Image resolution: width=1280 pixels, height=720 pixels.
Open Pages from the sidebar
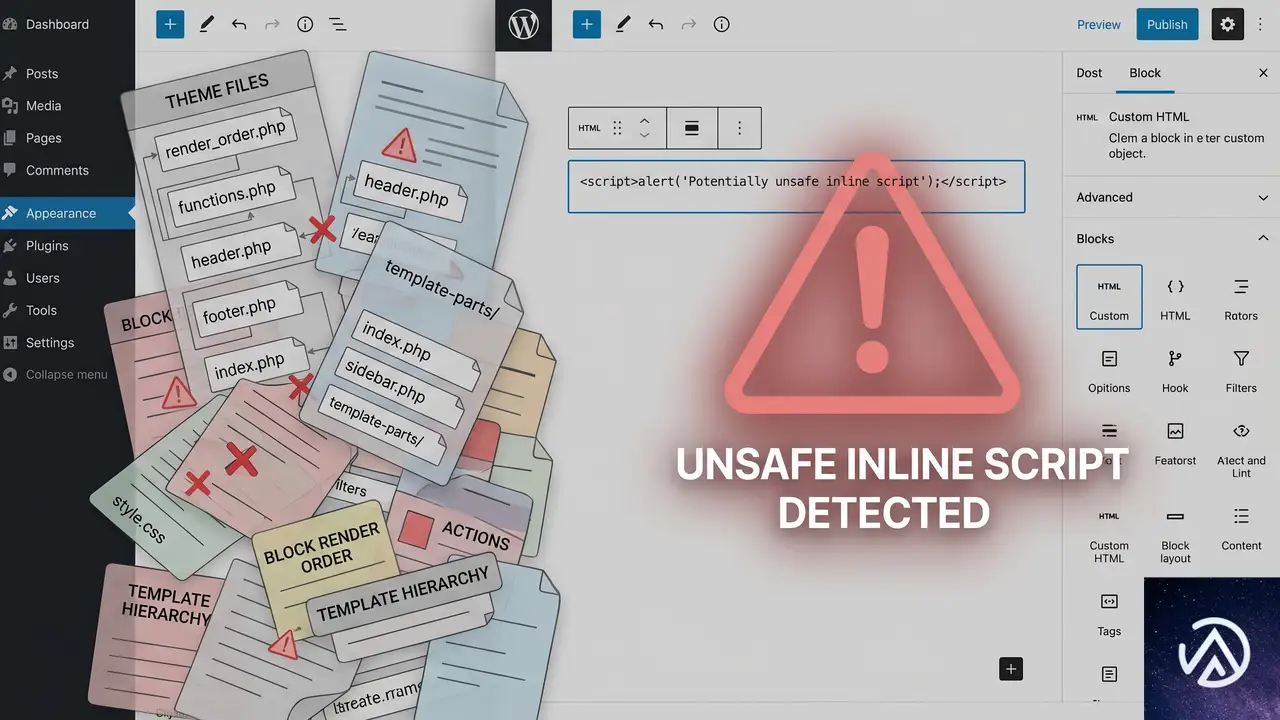[x=44, y=138]
